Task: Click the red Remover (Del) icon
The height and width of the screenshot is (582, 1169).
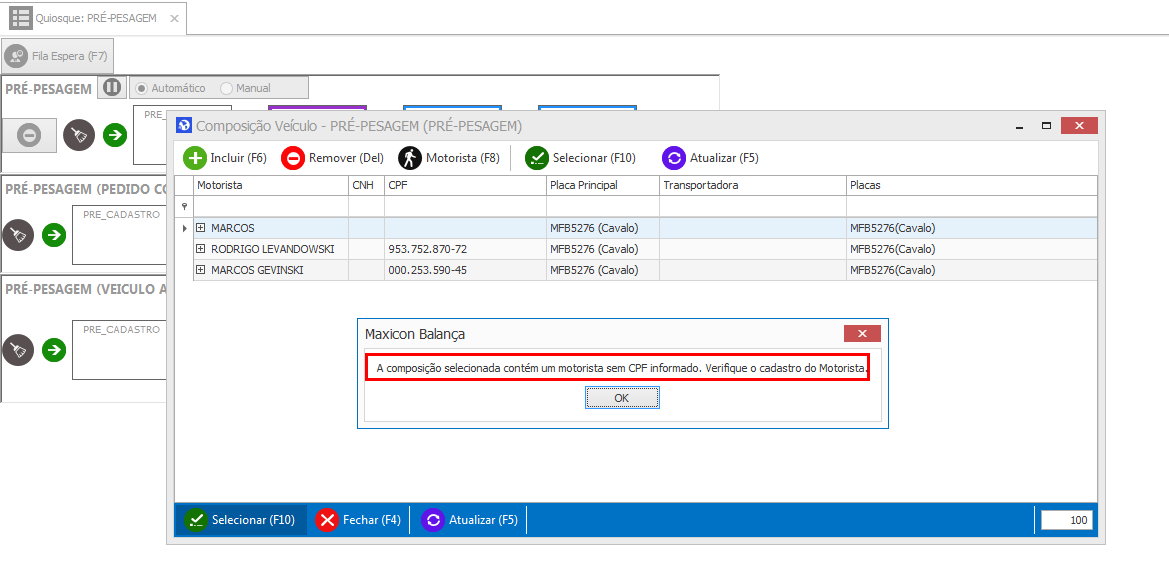Action: tap(293, 158)
